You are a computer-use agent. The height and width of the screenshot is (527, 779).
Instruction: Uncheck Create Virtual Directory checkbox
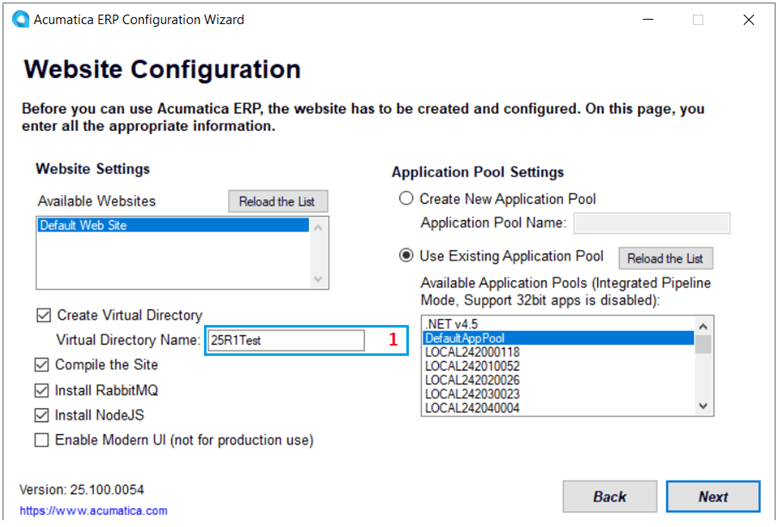[x=44, y=315]
